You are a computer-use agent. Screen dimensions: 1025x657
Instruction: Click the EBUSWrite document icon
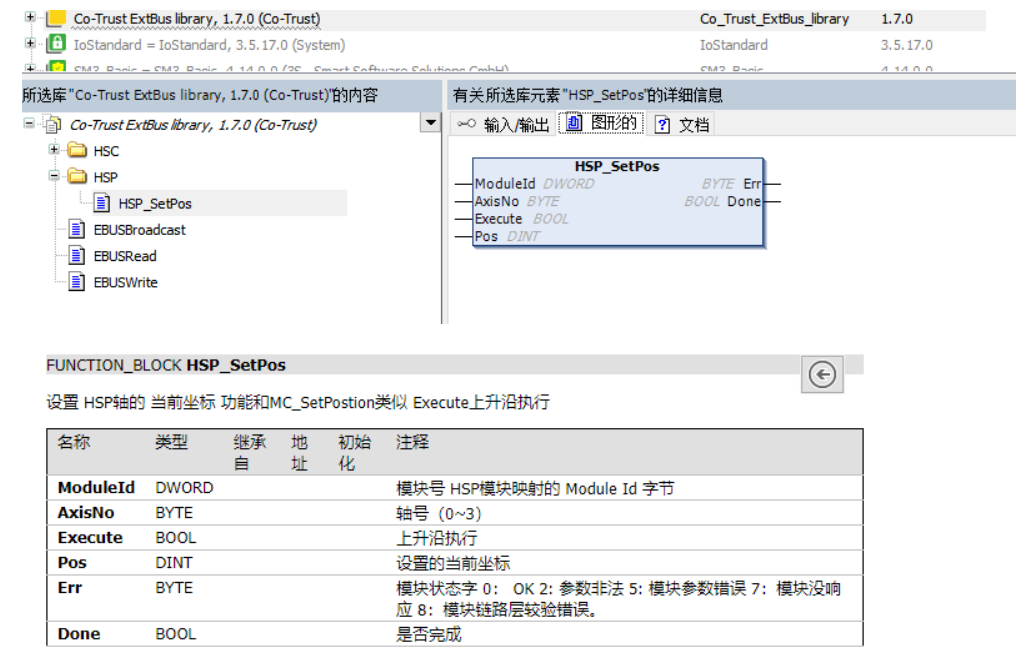pyautogui.click(x=76, y=282)
